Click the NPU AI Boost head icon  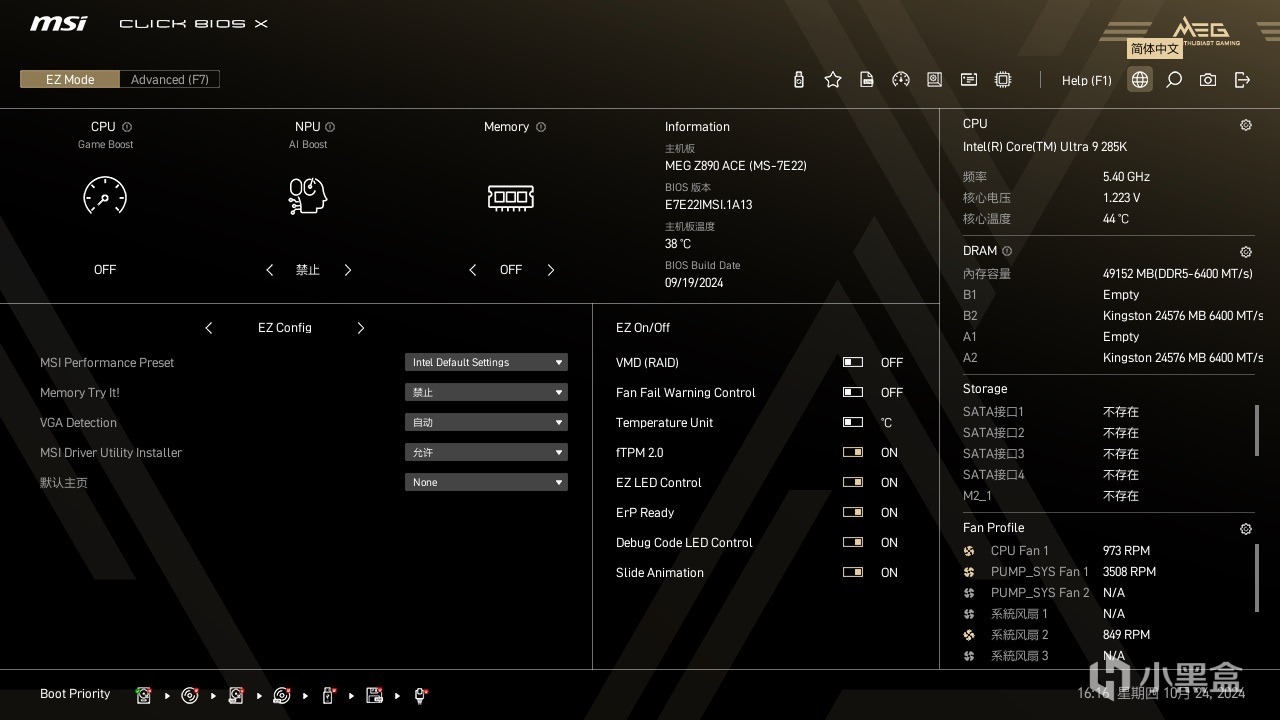pyautogui.click(x=308, y=196)
